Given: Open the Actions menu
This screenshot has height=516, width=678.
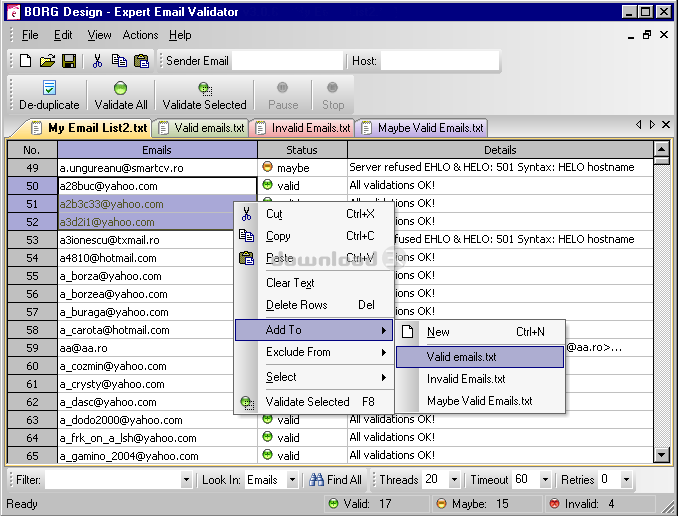Looking at the screenshot, I should pyautogui.click(x=140, y=35).
